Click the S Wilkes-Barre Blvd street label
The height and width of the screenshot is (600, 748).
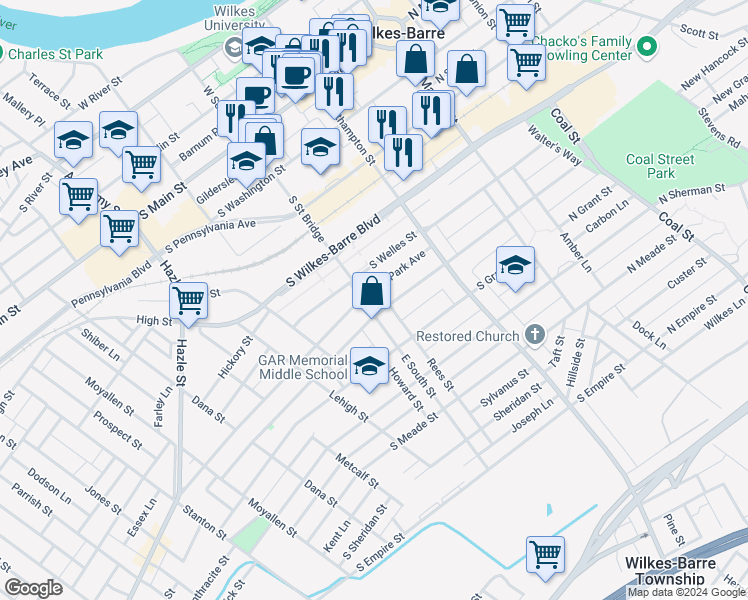(x=333, y=250)
